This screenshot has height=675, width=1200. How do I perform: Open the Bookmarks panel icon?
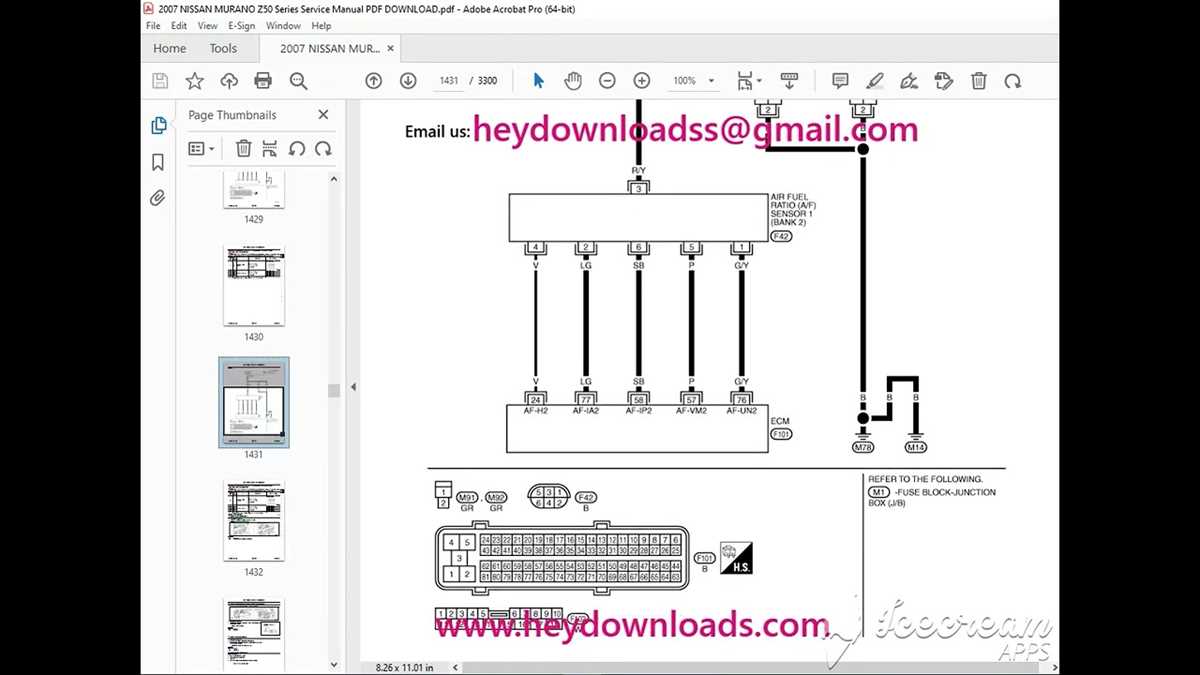158,162
